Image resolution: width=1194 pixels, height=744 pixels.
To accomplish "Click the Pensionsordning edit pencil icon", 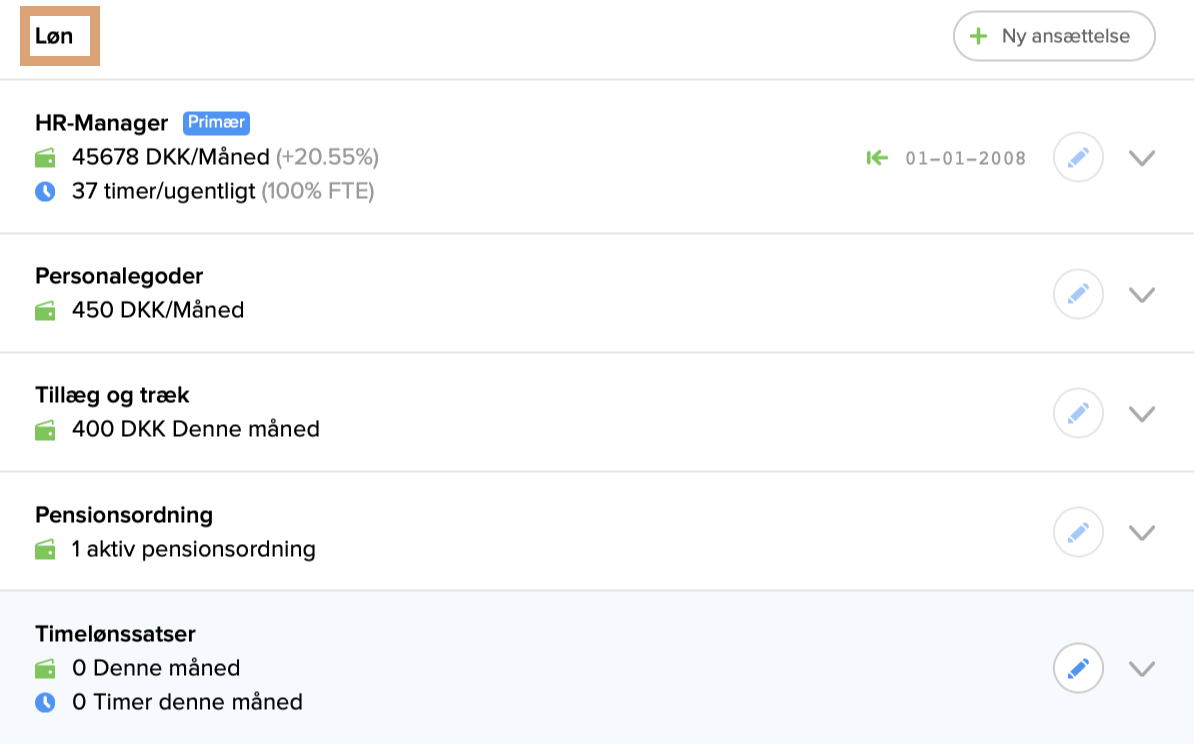I will [x=1078, y=532].
